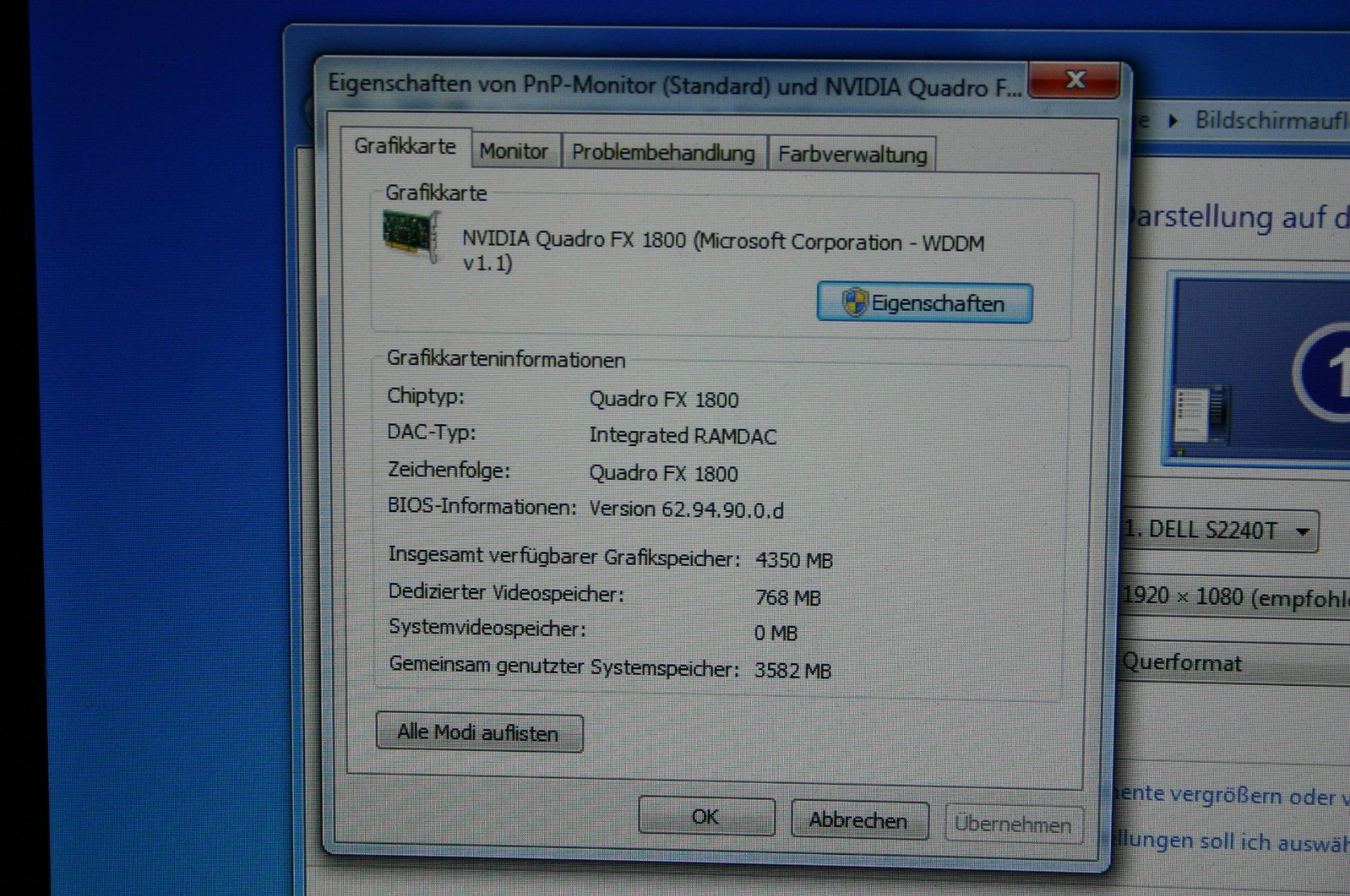Click the Integrated RAMDAC value
The image size is (1350, 896).
pos(682,436)
